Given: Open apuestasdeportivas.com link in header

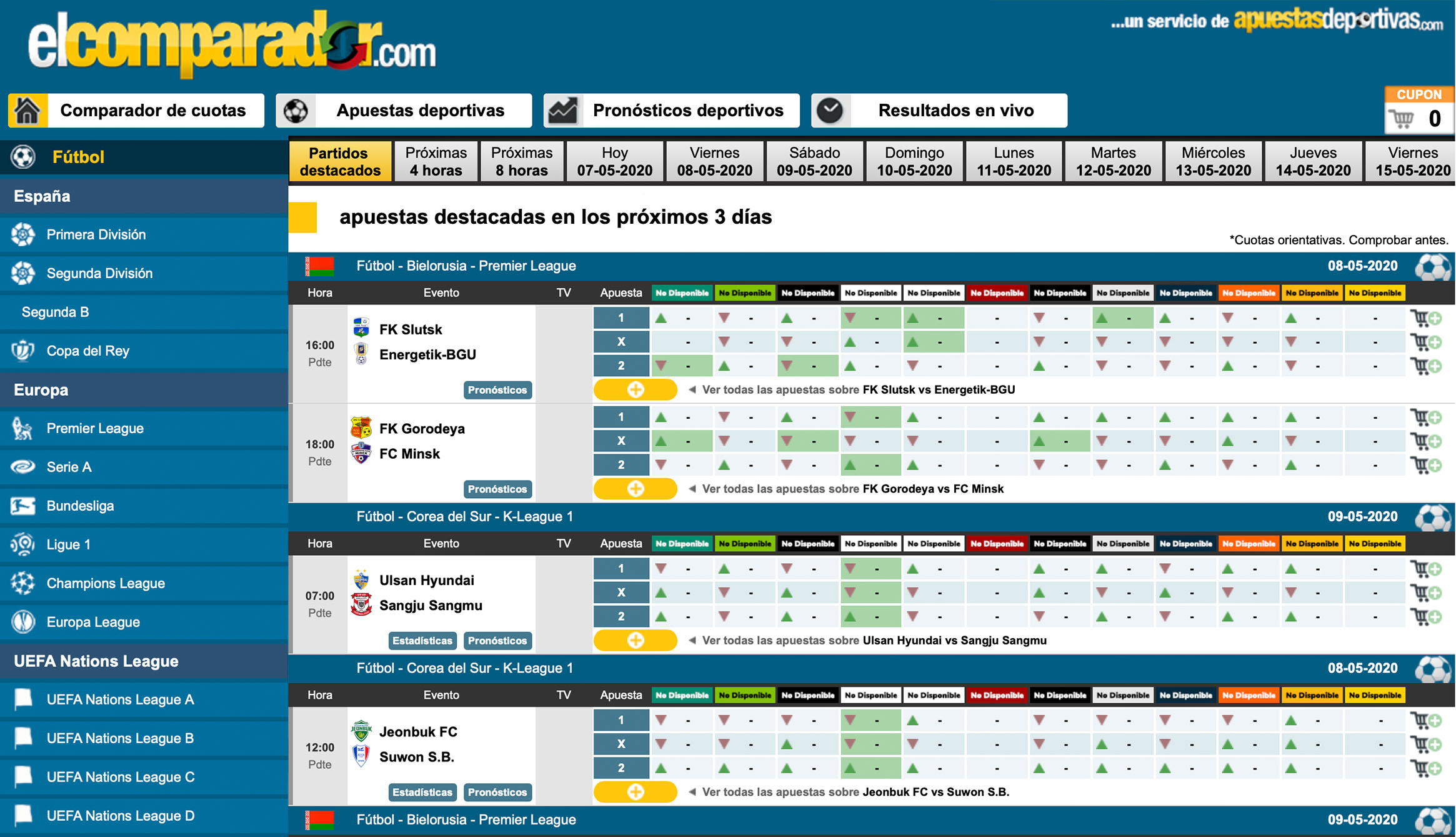Looking at the screenshot, I should tap(1338, 20).
